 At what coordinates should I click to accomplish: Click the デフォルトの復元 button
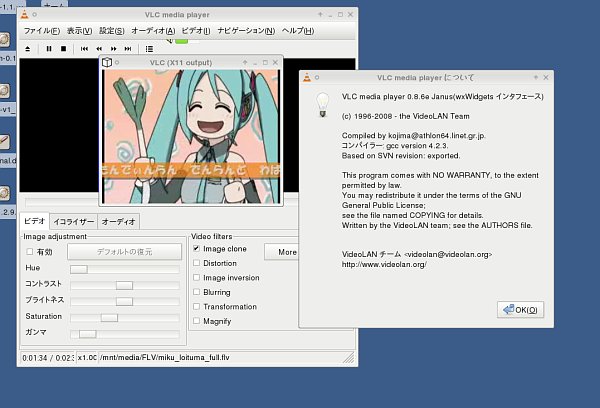[x=124, y=252]
